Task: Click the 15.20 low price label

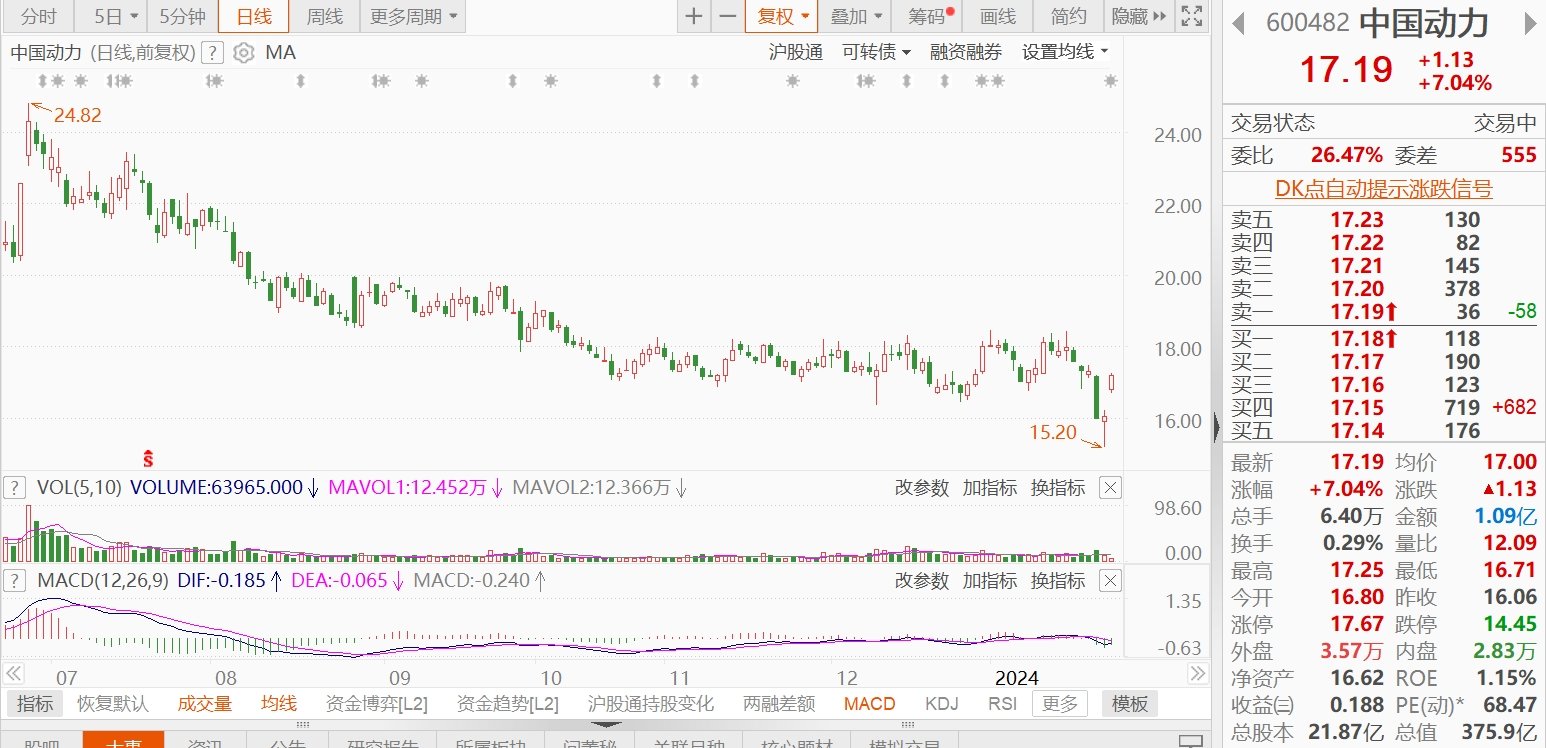Action: pyautogui.click(x=1054, y=432)
